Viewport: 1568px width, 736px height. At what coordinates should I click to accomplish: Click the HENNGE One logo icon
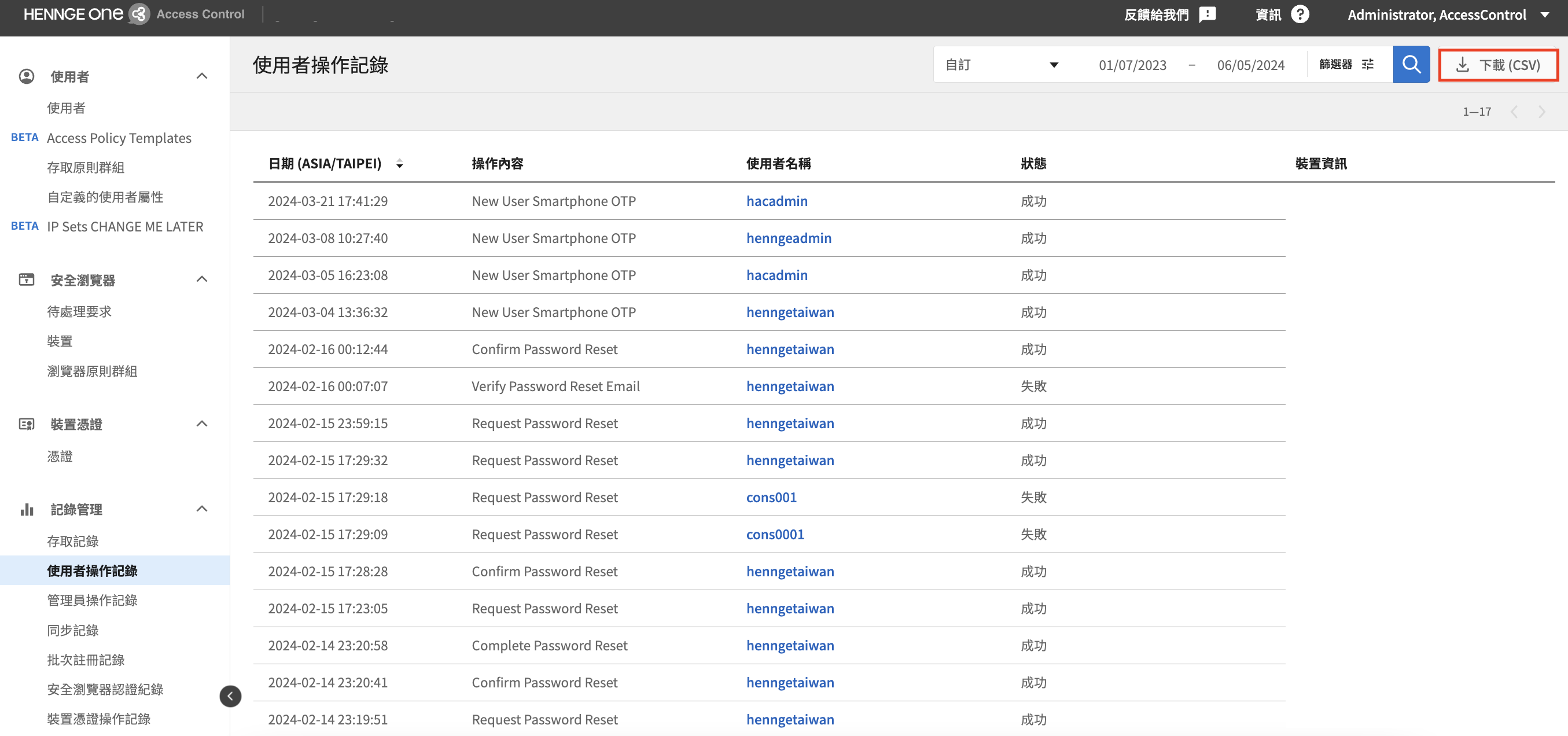tap(139, 14)
